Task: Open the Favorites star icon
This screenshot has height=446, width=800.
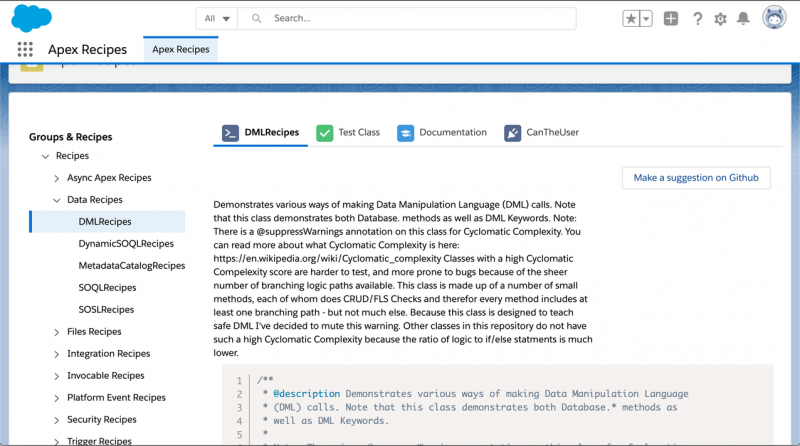Action: point(631,19)
